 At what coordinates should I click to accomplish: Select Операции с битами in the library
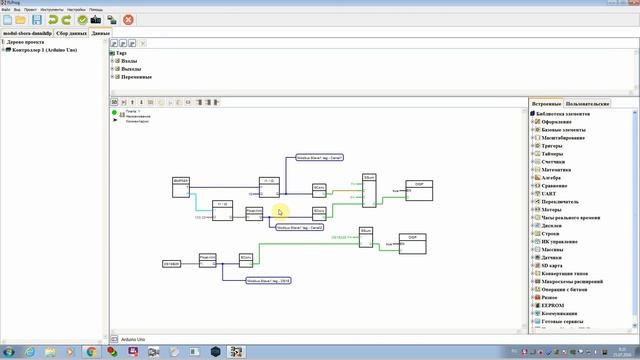pyautogui.click(x=564, y=289)
